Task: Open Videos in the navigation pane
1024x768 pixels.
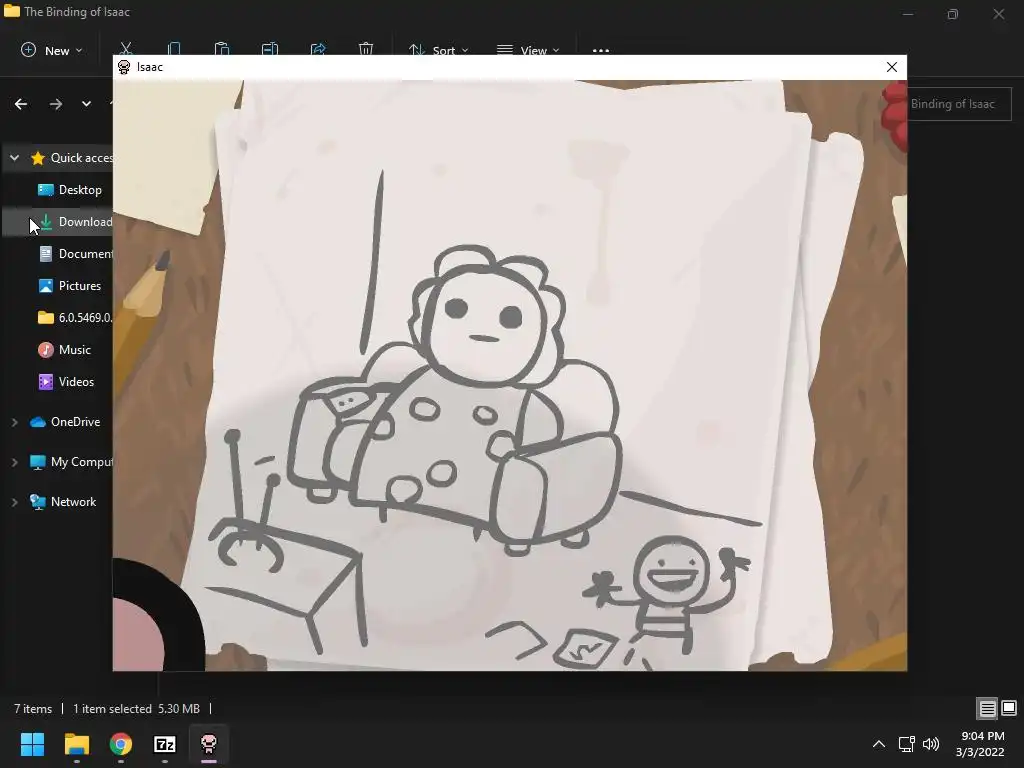Action: click(x=66, y=382)
